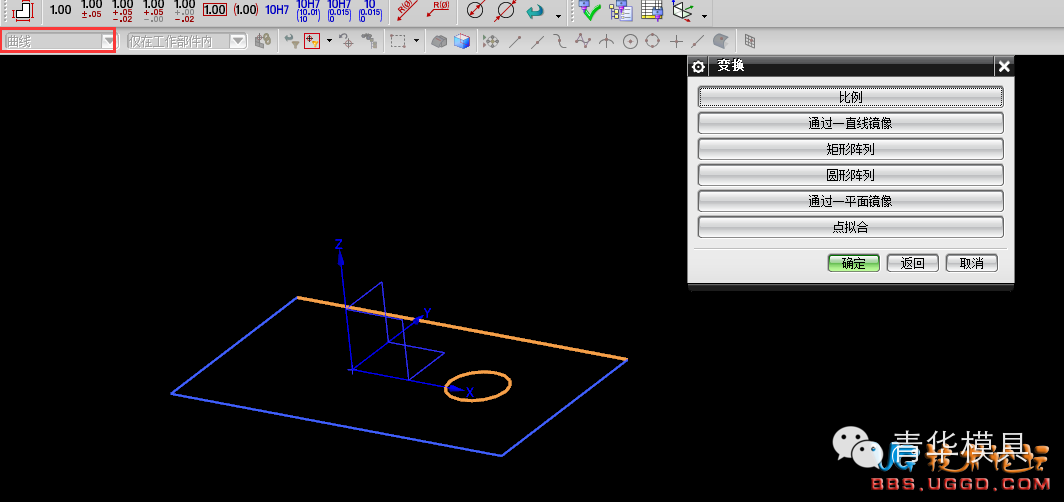Click the blue translucent cube icon
The image size is (1064, 502).
pyautogui.click(x=461, y=41)
